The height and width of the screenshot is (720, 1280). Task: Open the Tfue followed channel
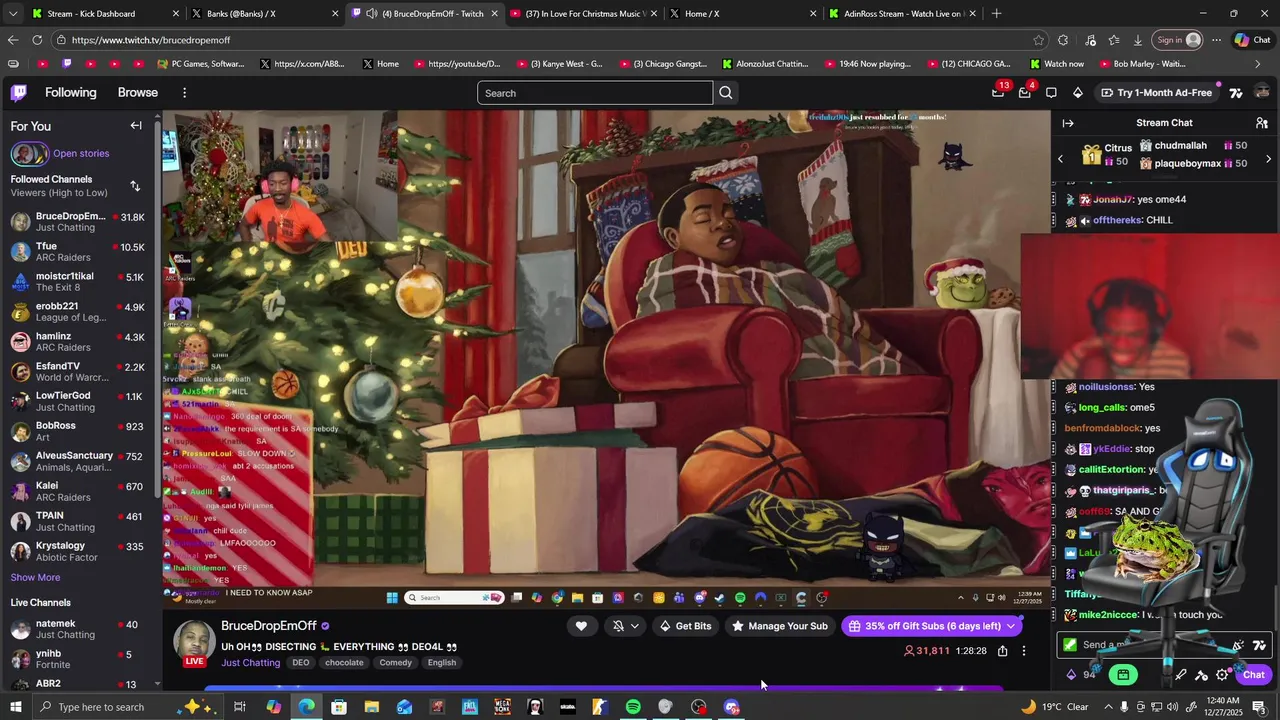coord(78,251)
